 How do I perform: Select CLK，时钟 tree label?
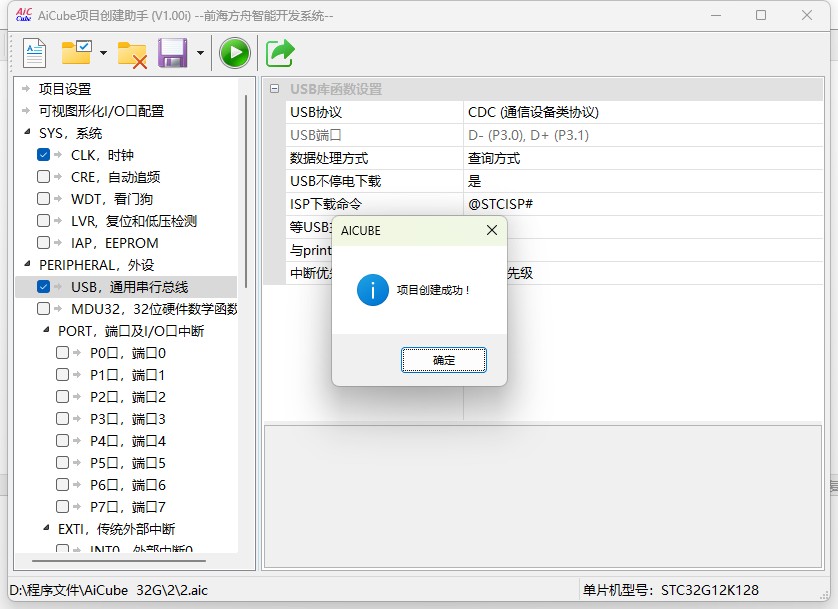(x=102, y=155)
